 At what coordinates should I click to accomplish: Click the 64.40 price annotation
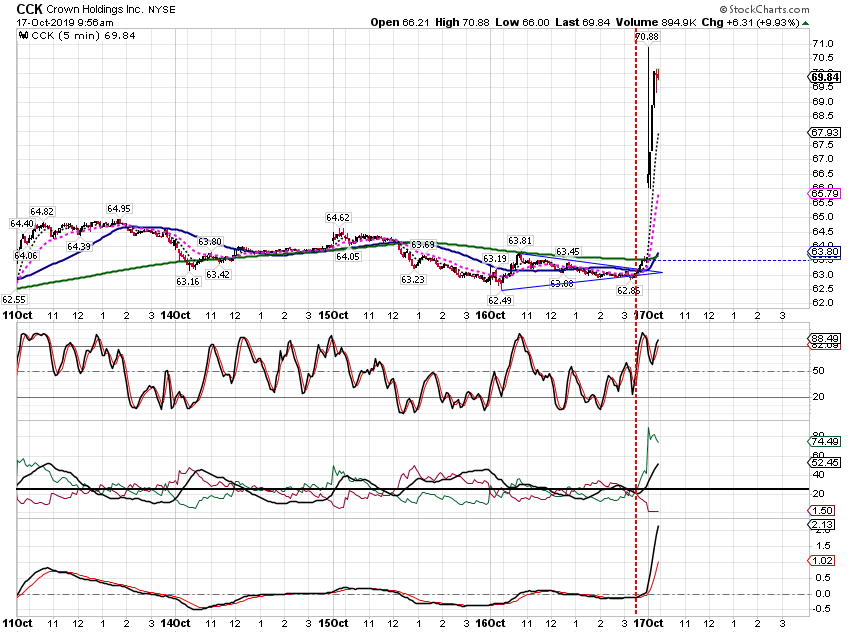click(x=22, y=224)
